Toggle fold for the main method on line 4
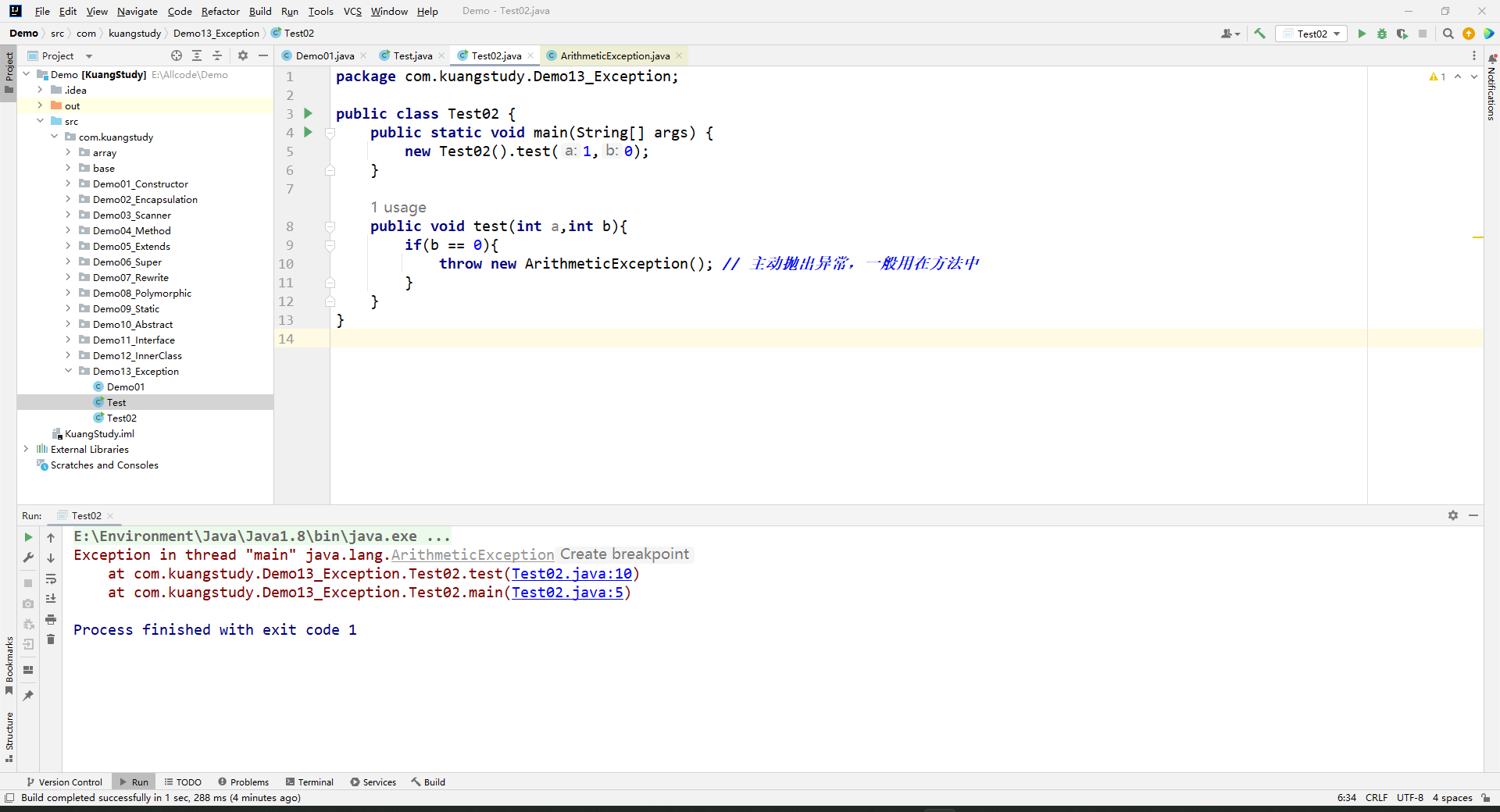 point(330,133)
